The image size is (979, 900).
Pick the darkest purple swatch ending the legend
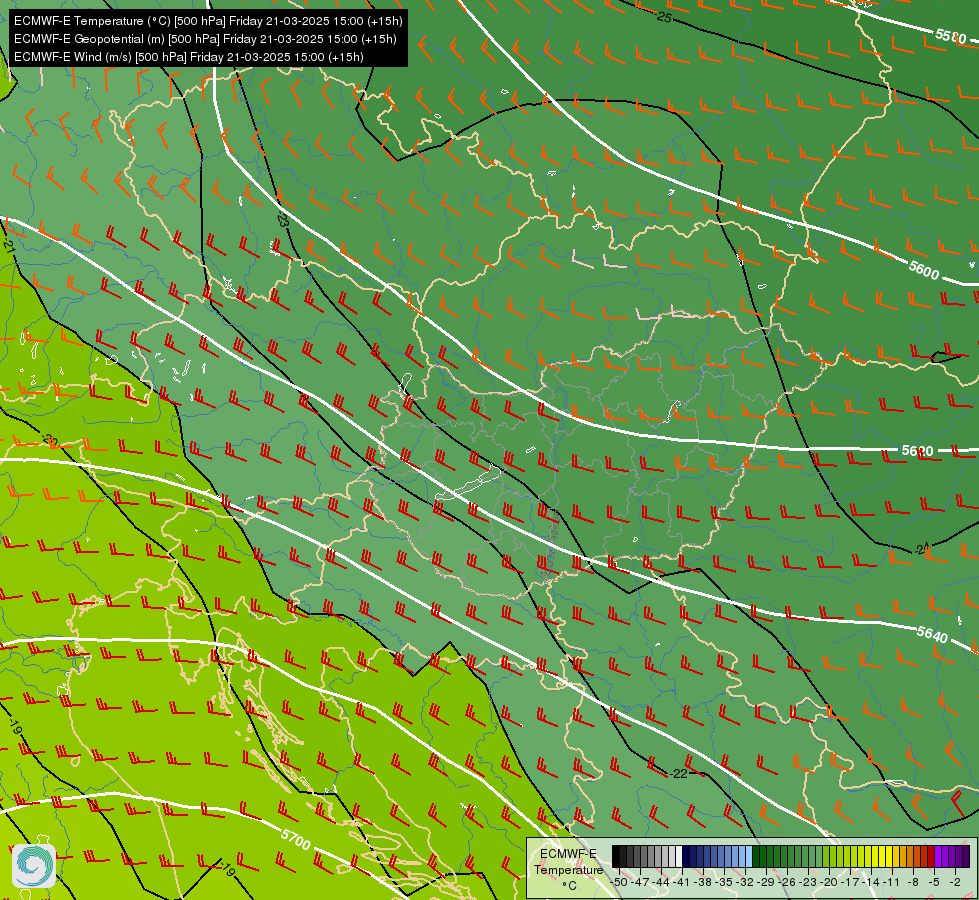click(967, 856)
